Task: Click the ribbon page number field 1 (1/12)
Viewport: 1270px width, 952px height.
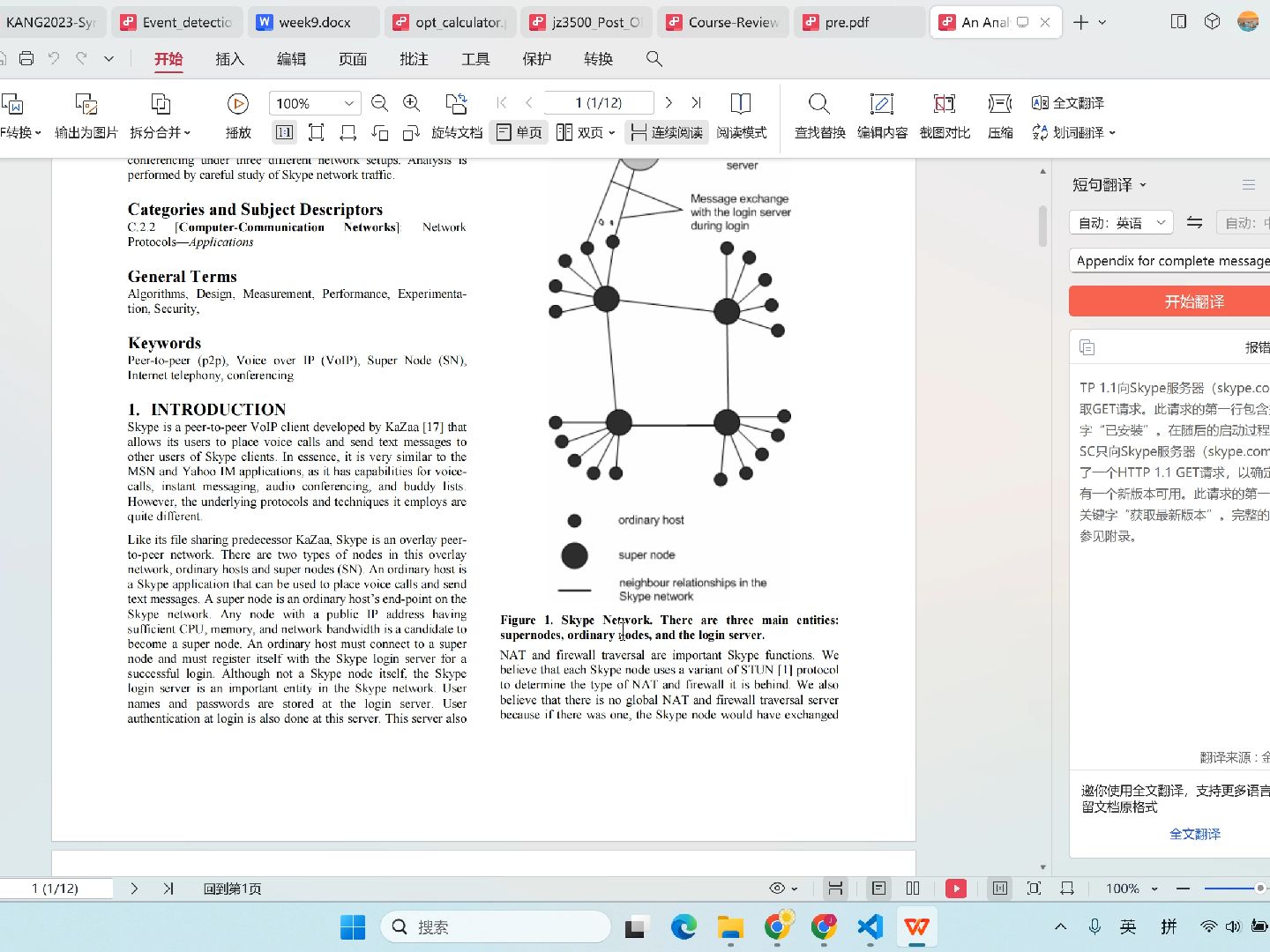Action: 599,103
